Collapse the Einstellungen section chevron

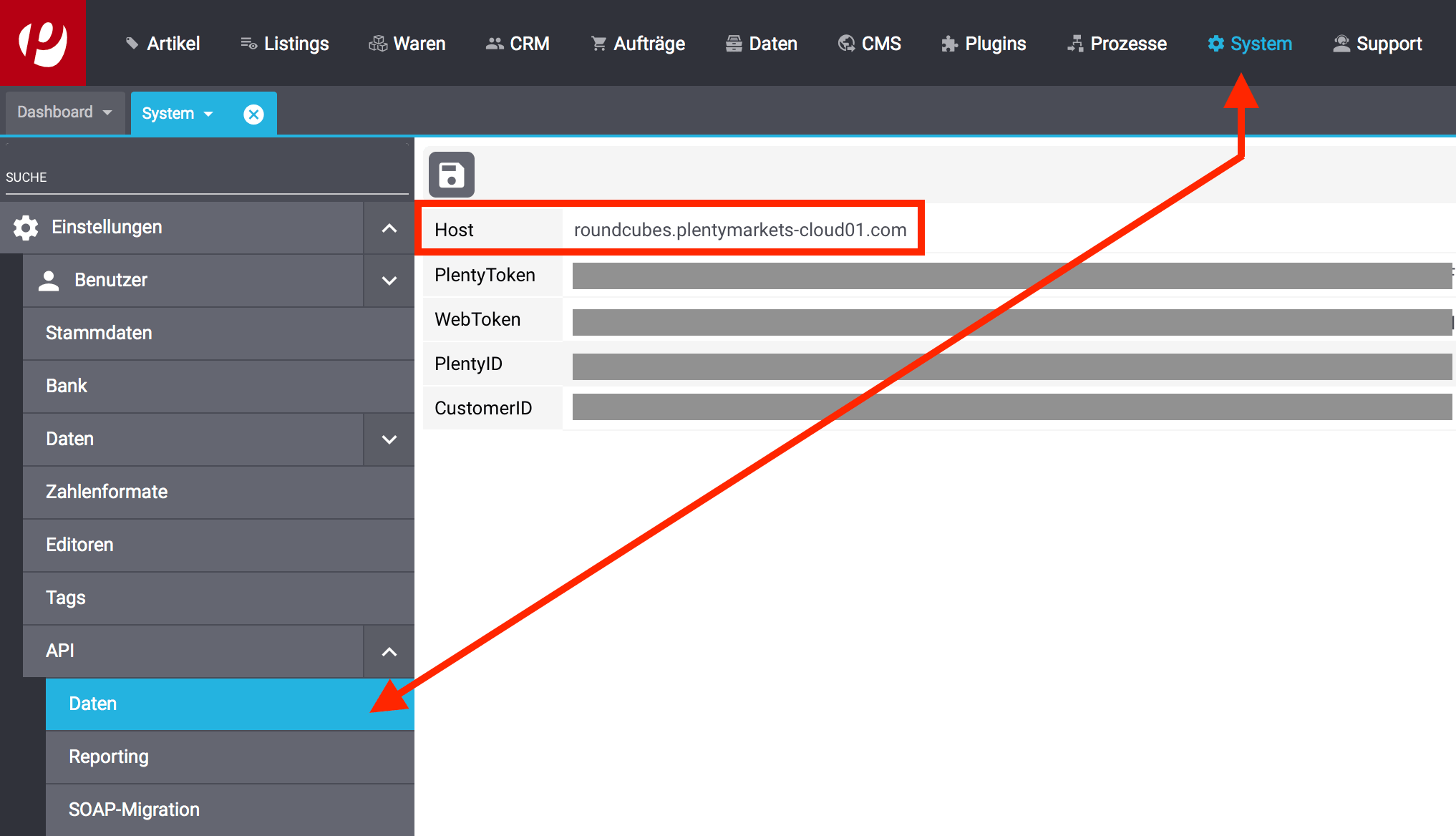point(389,228)
